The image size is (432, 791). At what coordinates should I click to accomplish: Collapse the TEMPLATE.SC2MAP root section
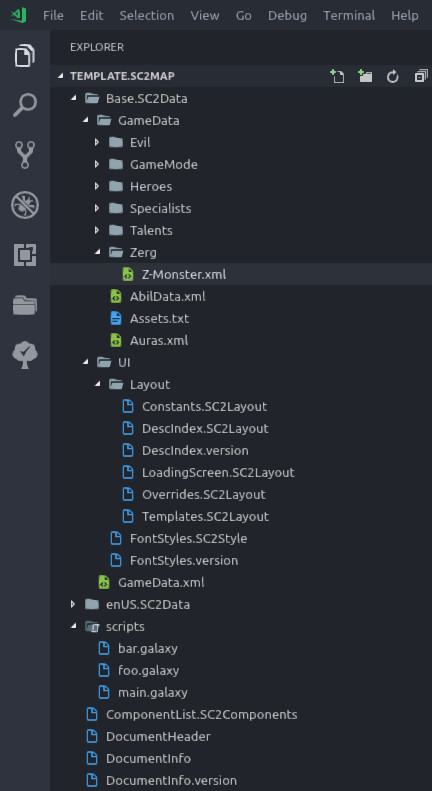tap(61, 76)
